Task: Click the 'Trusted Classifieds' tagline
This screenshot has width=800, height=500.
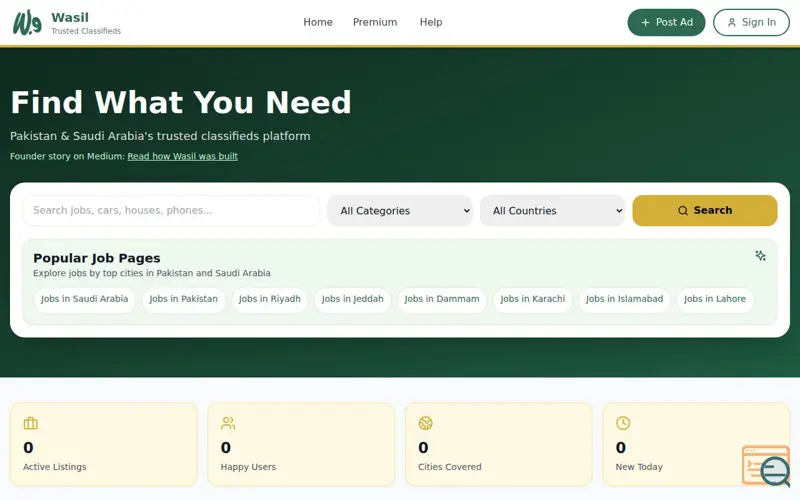Action: coord(86,31)
